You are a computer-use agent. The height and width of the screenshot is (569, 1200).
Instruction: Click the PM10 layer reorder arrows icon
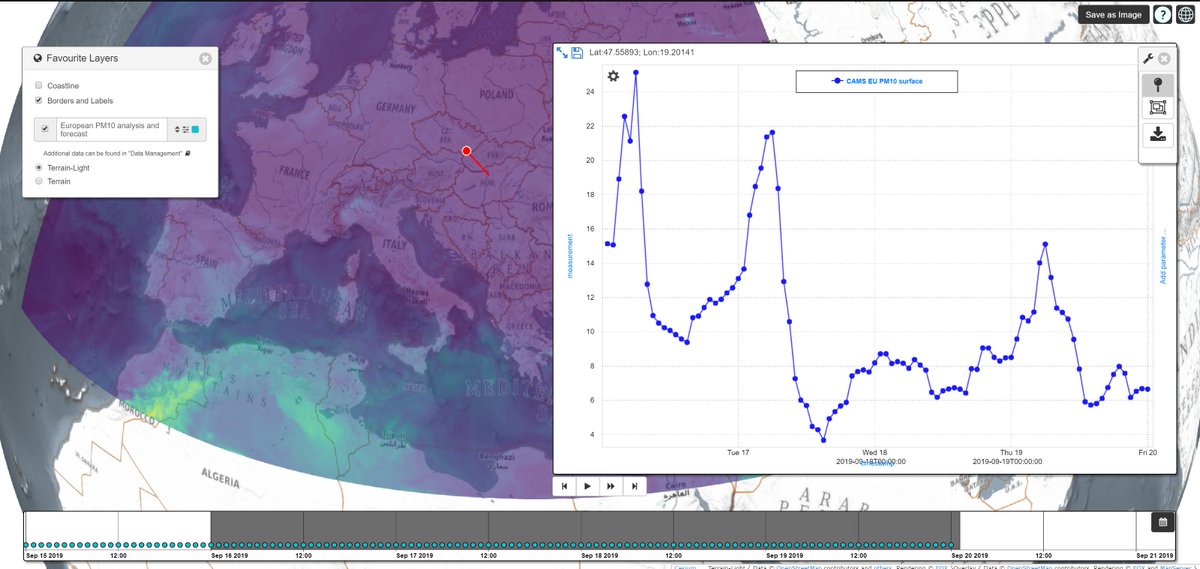(x=177, y=130)
